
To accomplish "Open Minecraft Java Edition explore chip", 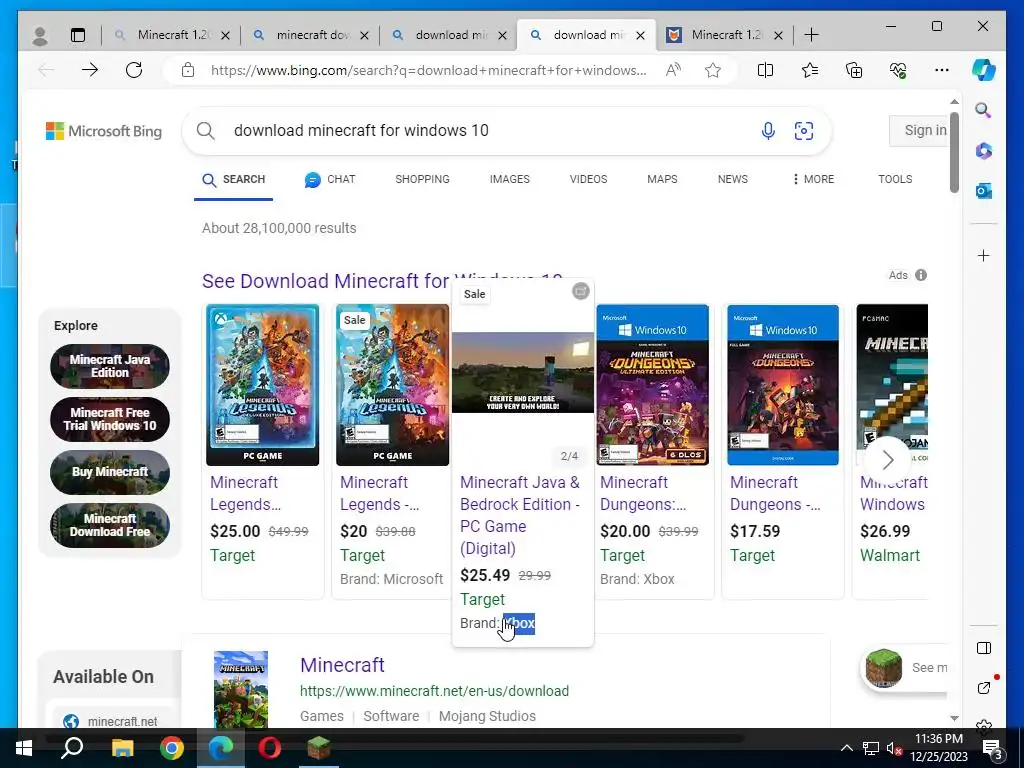I will 110,366.
